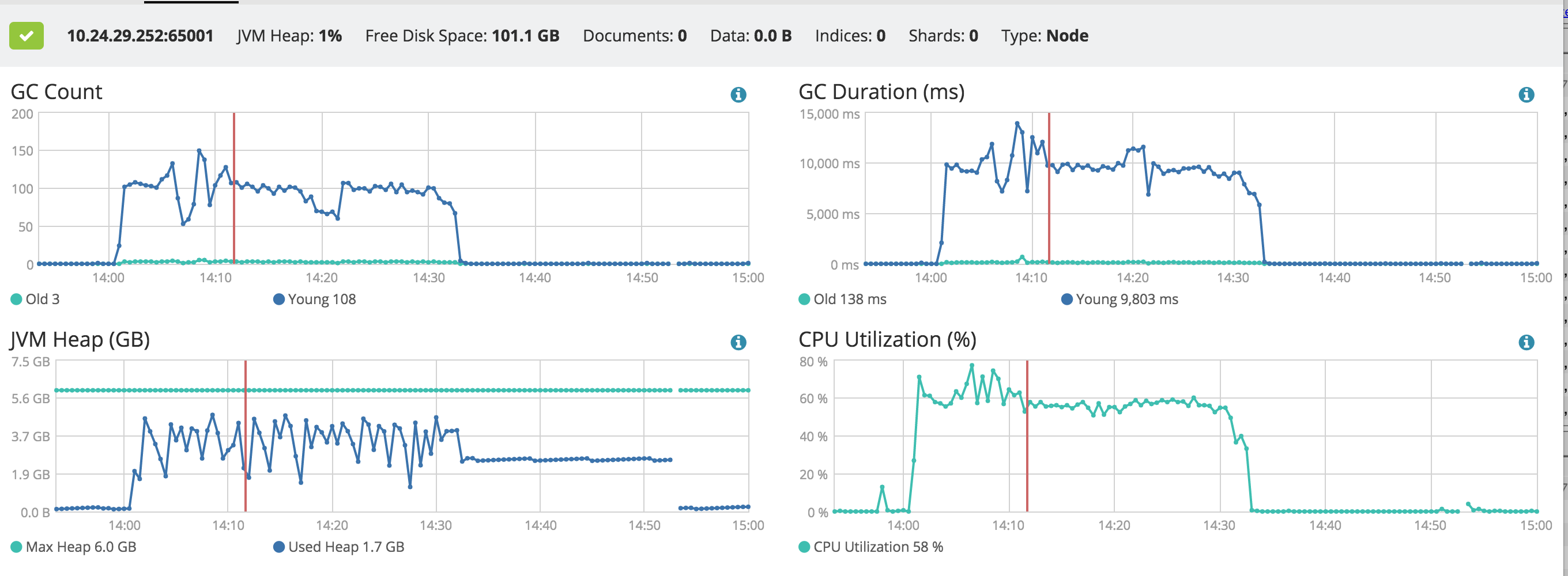Toggle the Max Heap 6.0 GB legend
The width and height of the screenshot is (1568, 576).
[74, 547]
